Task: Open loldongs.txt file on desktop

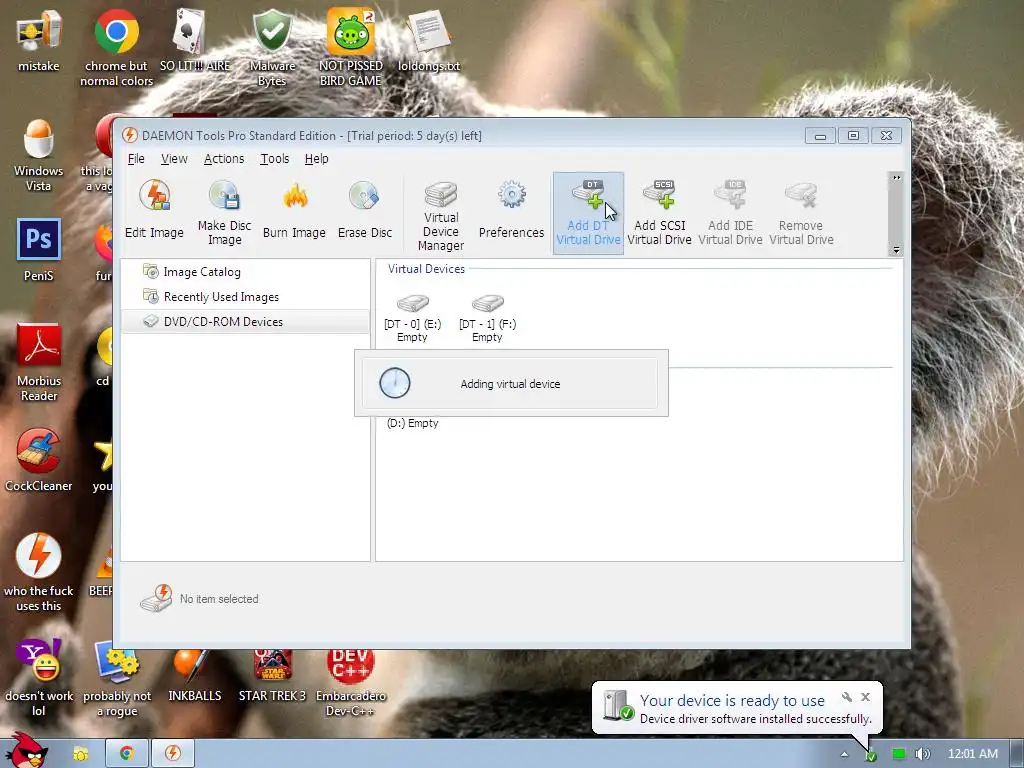Action: click(429, 40)
